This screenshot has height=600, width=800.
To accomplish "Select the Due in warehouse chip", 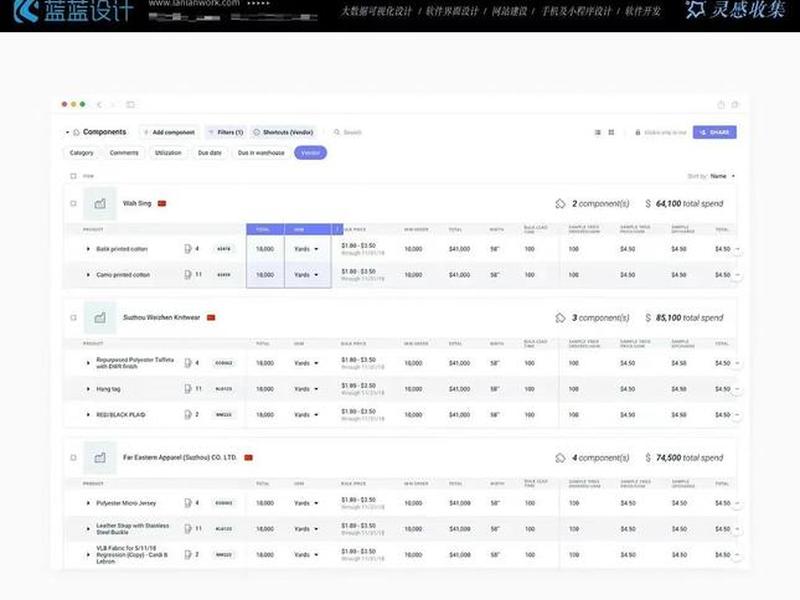I will pos(261,153).
